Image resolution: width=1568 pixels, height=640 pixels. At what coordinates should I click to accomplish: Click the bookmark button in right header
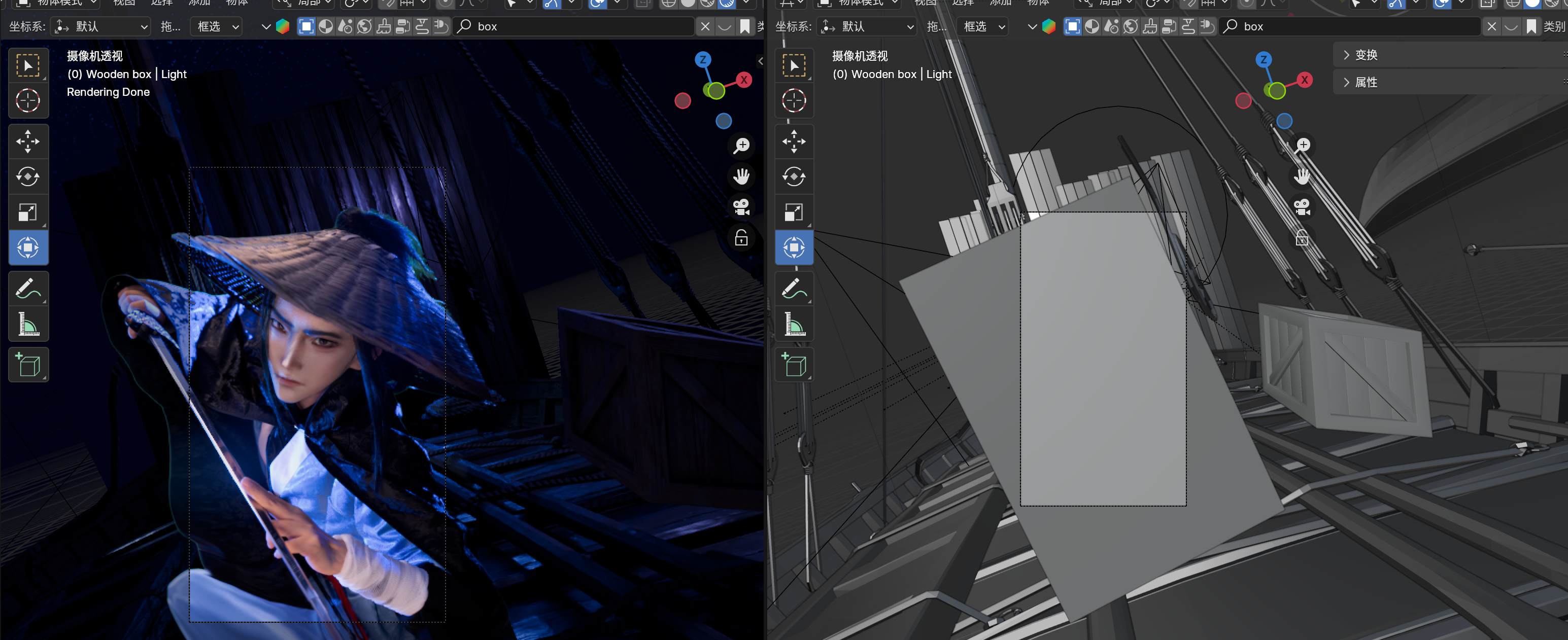tap(1531, 26)
